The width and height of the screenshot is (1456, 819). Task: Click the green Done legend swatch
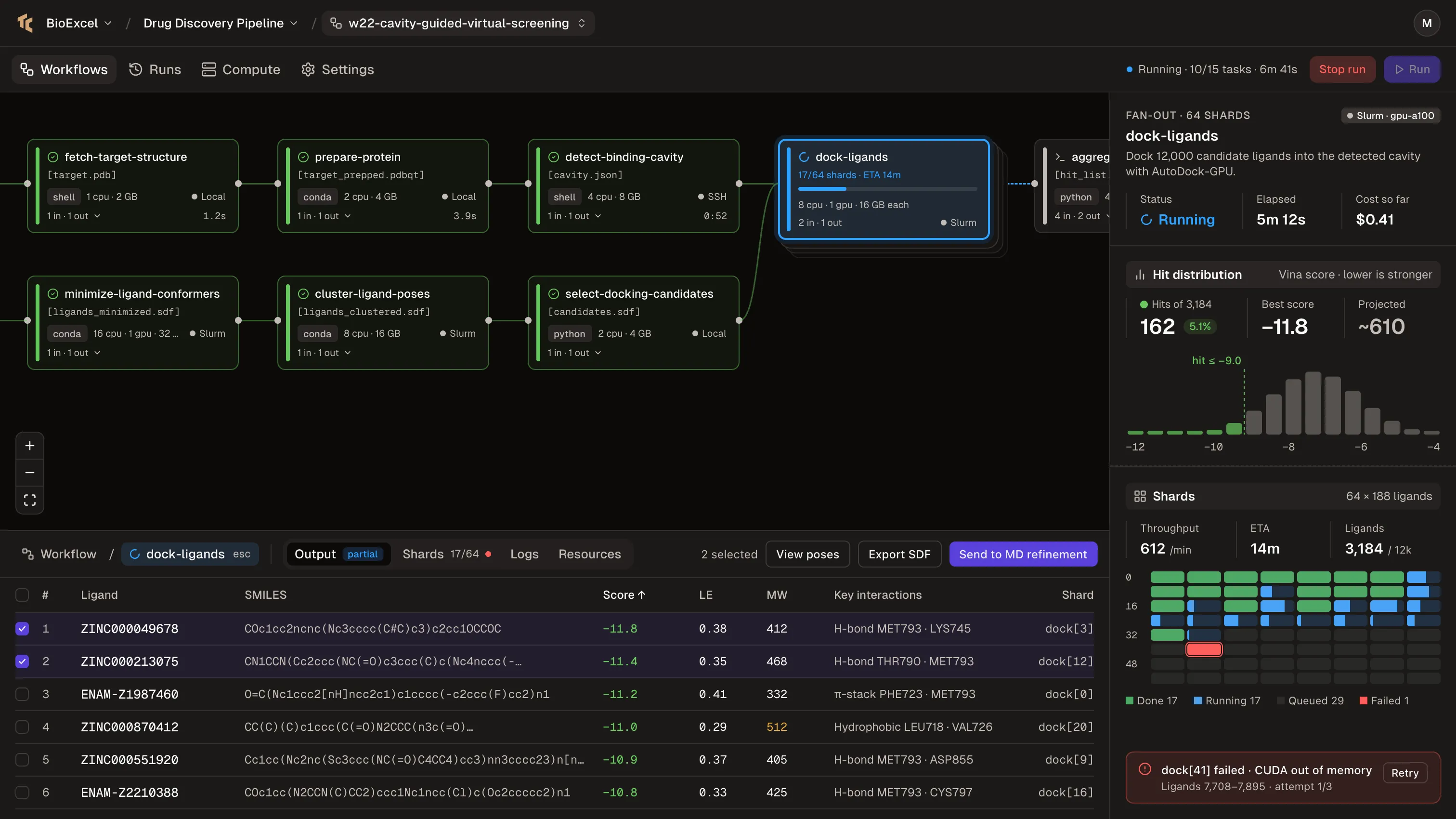click(1129, 701)
